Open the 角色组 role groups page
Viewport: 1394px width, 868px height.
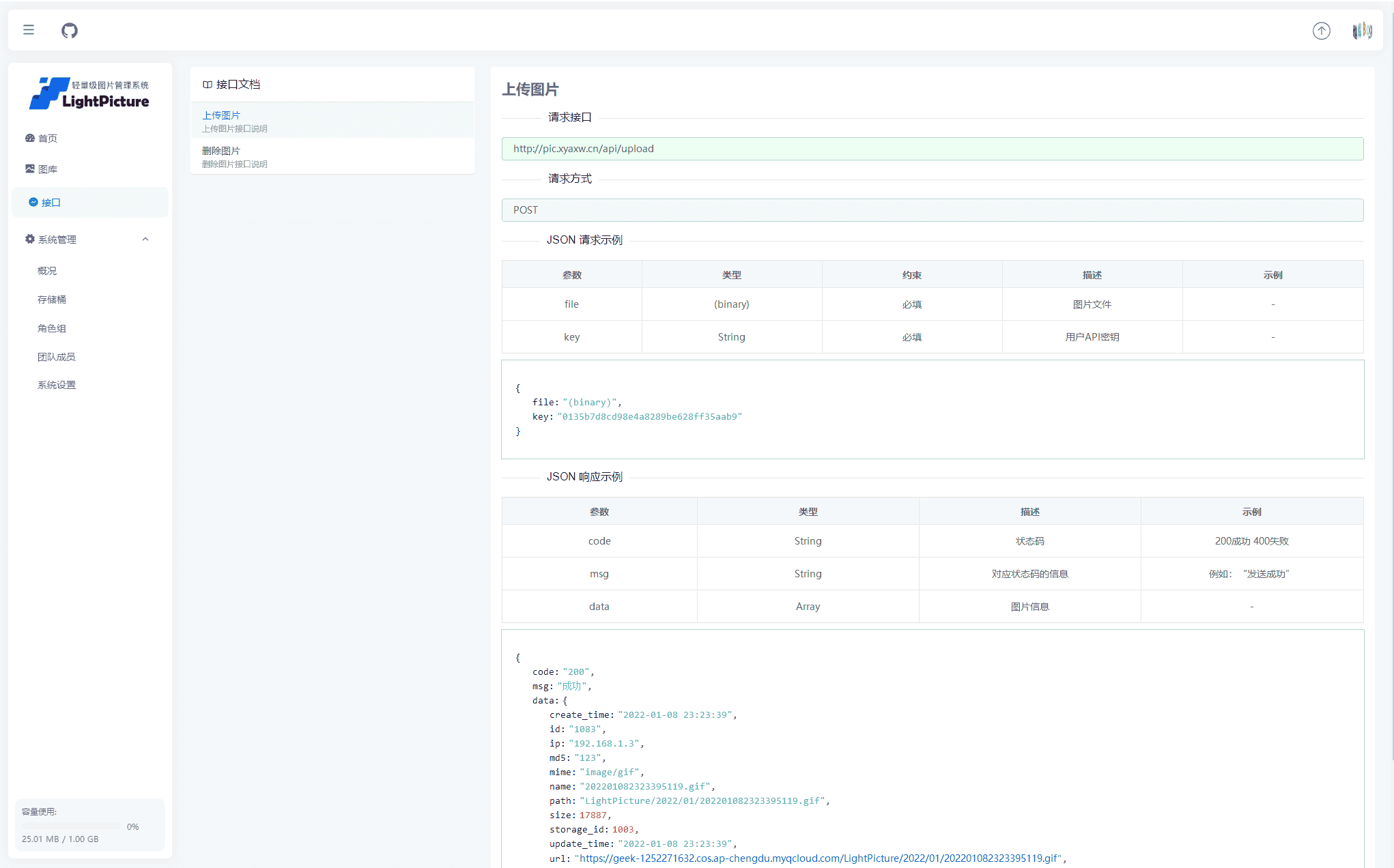click(52, 328)
